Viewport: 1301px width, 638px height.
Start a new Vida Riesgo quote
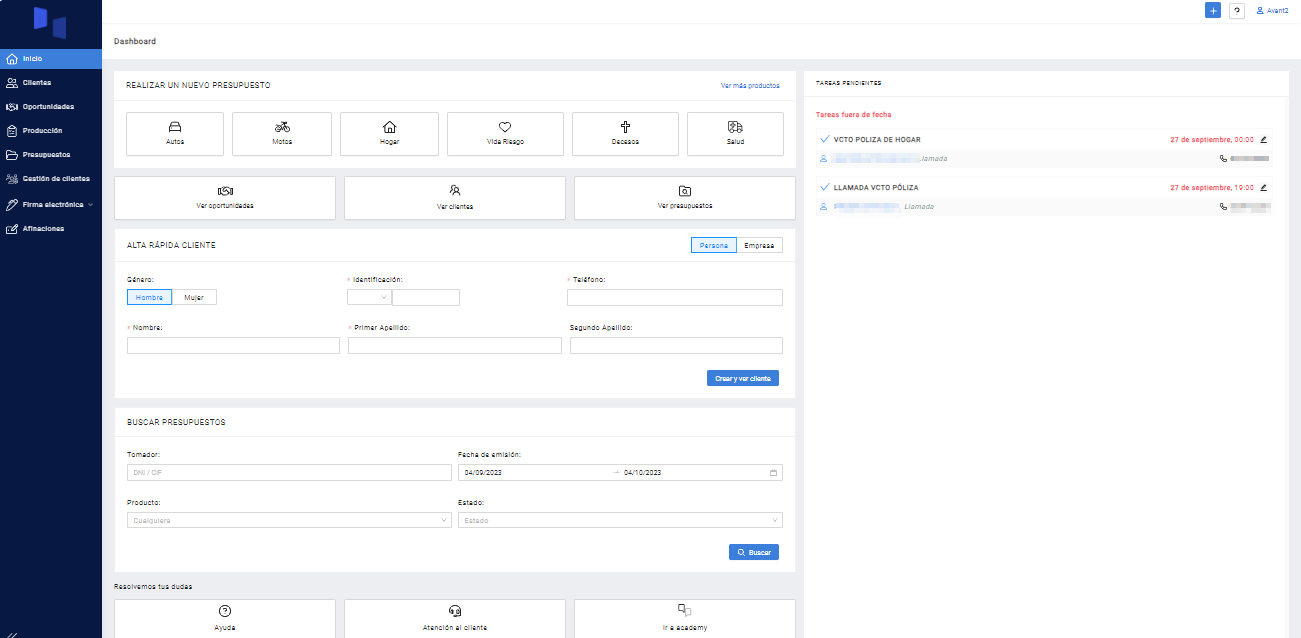pyautogui.click(x=505, y=134)
